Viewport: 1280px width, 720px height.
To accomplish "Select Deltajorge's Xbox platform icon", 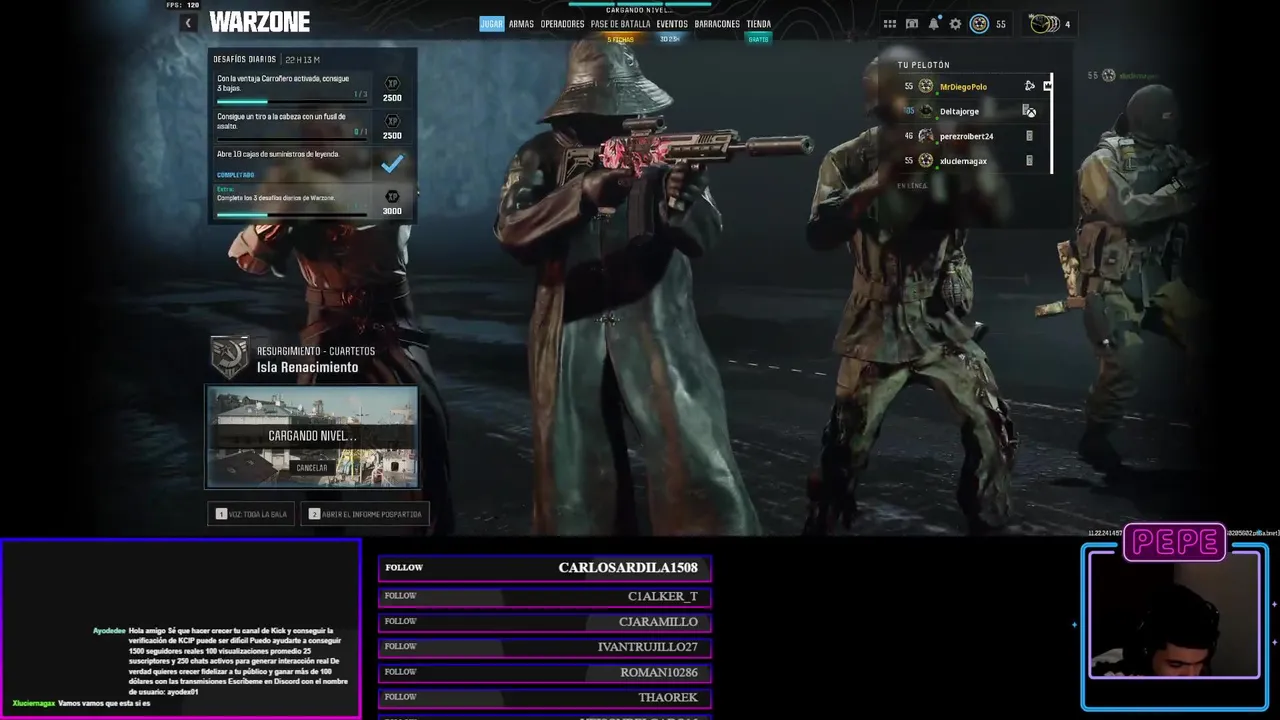I will 1029,111.
